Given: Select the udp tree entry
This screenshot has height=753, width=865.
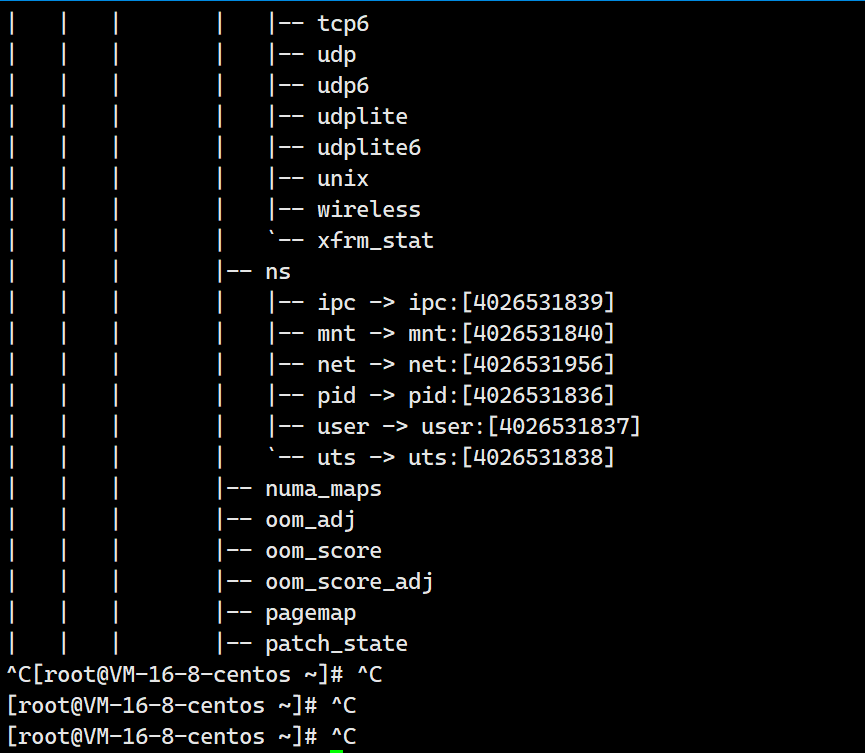Looking at the screenshot, I should (337, 55).
